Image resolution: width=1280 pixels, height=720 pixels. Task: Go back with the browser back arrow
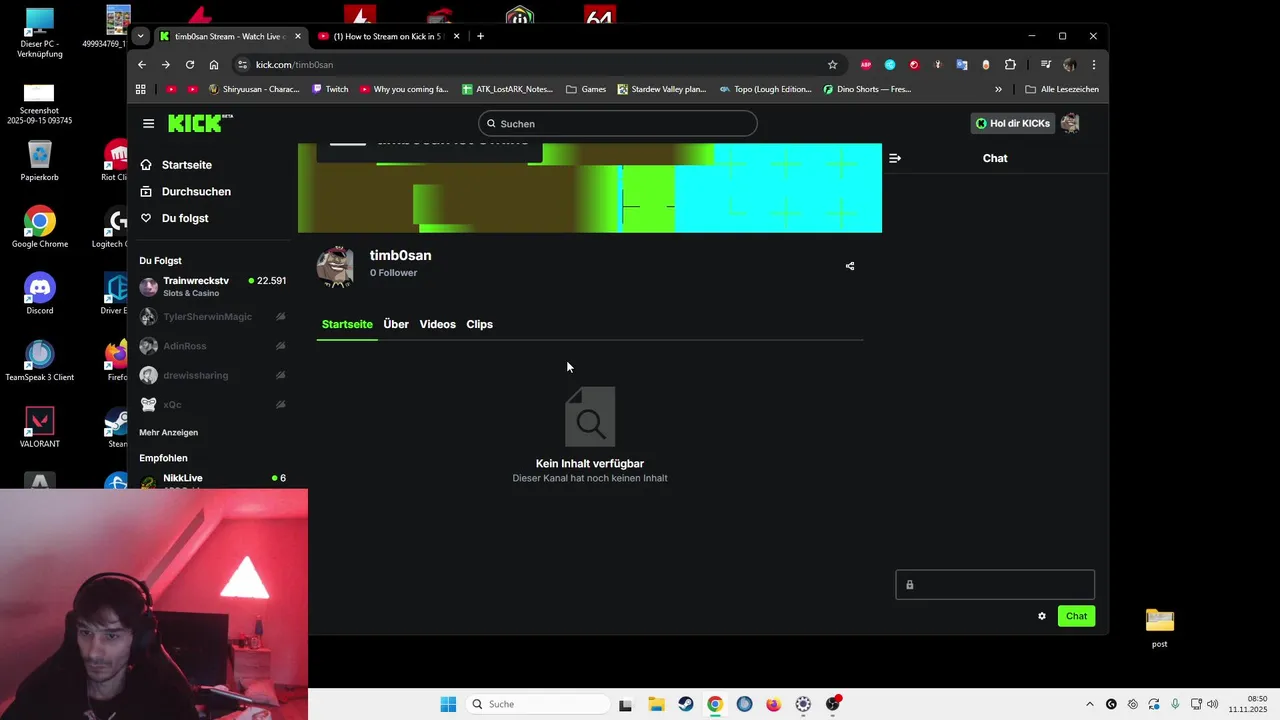[142, 65]
